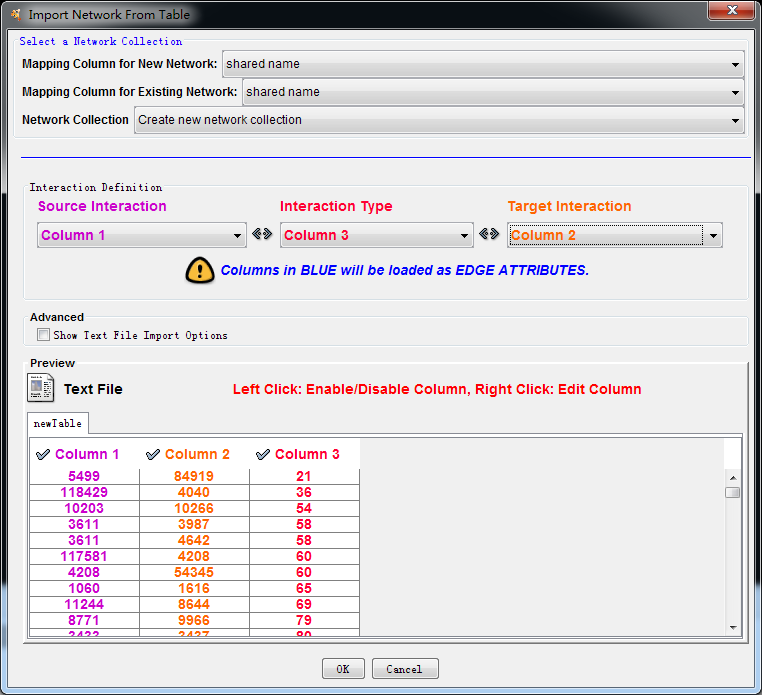Click cell 65 in Column 3
Viewport: 762px width, 695px height.
click(304, 589)
